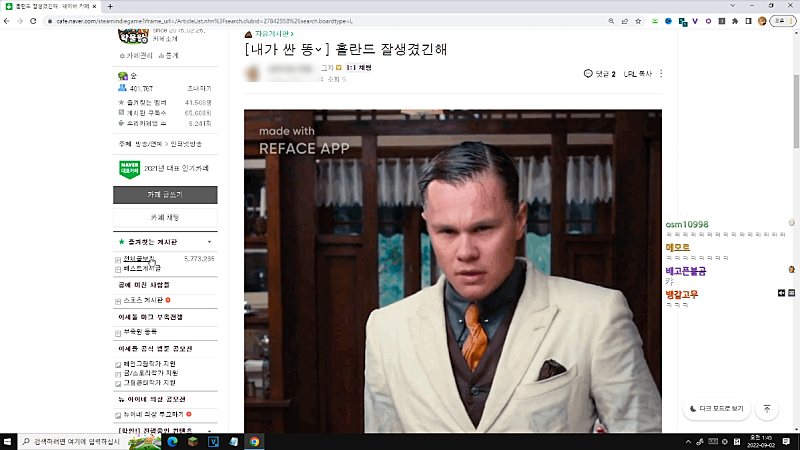Image resolution: width=800 pixels, height=450 pixels.
Task: Expand the bottom sidebar section arrow
Action: [209, 431]
